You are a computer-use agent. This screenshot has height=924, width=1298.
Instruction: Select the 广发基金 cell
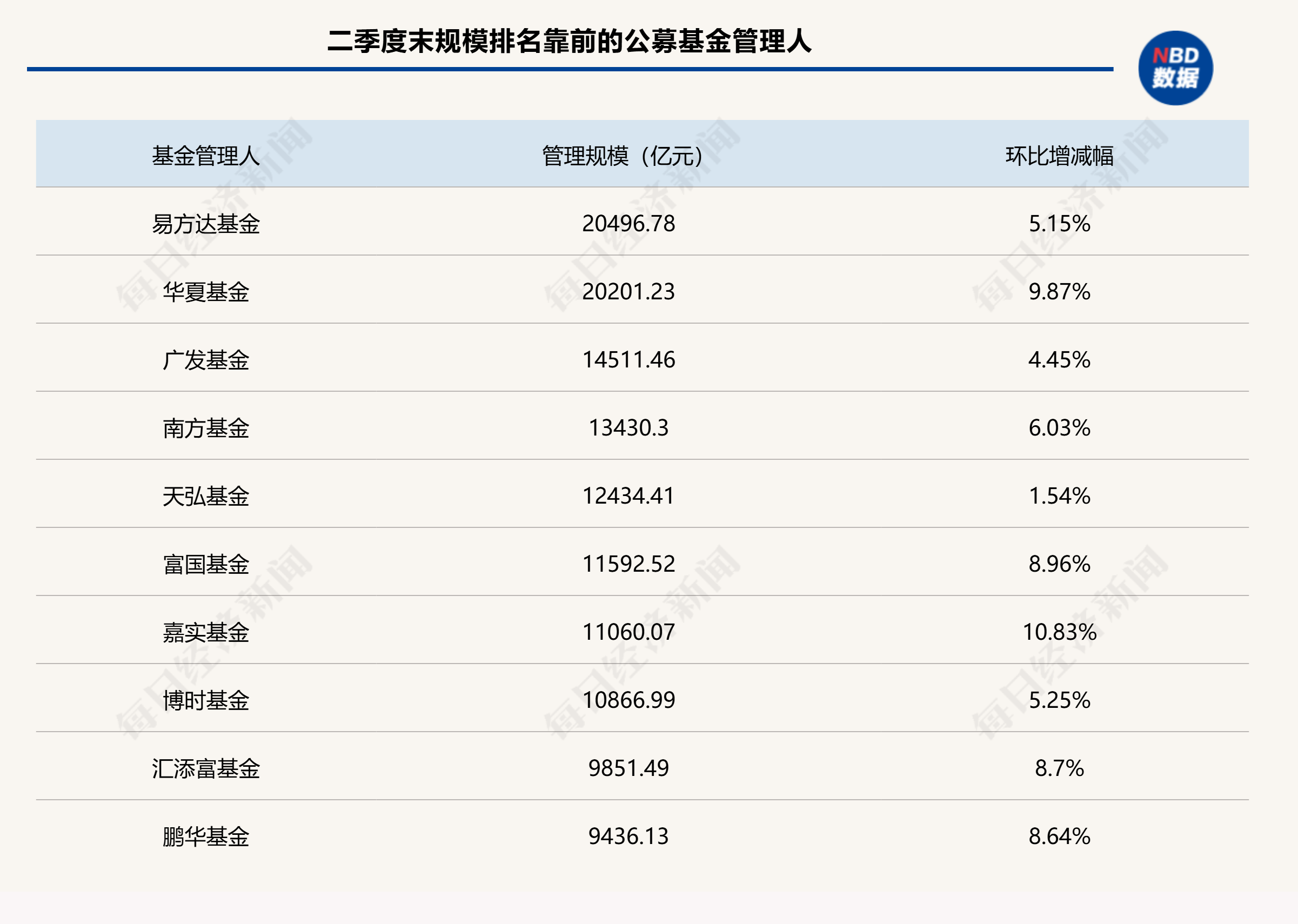pos(205,360)
